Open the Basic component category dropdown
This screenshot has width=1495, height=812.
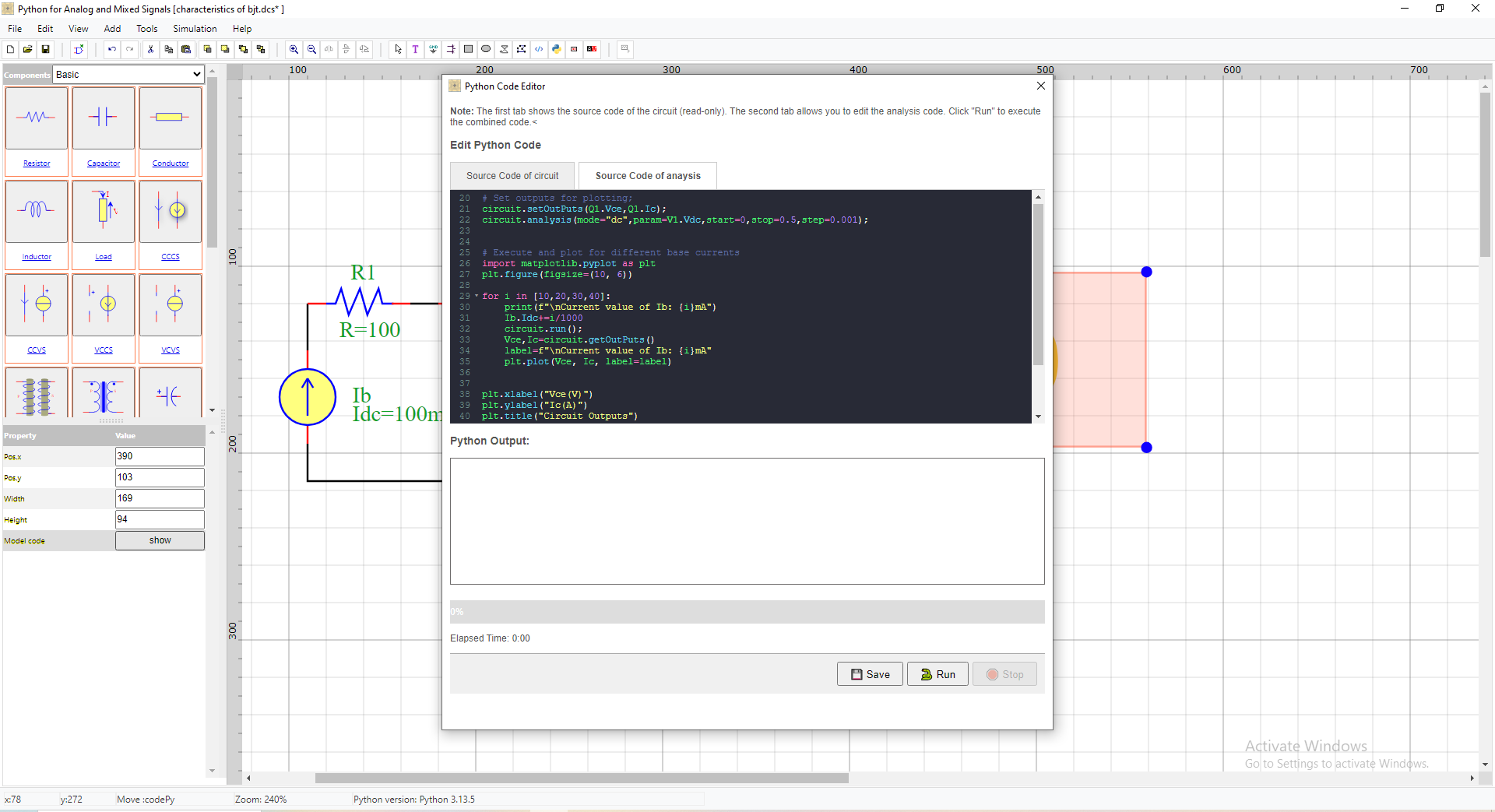coord(128,75)
